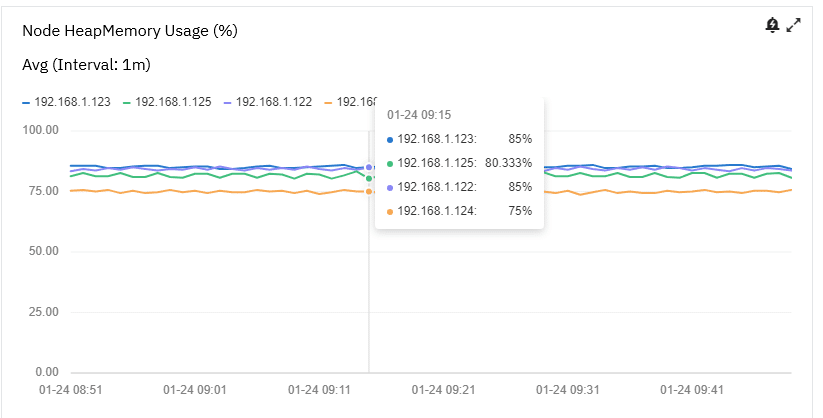Screen dimensions: 823x418
Task: Click the 50.00 y-axis value
Action: point(41,252)
